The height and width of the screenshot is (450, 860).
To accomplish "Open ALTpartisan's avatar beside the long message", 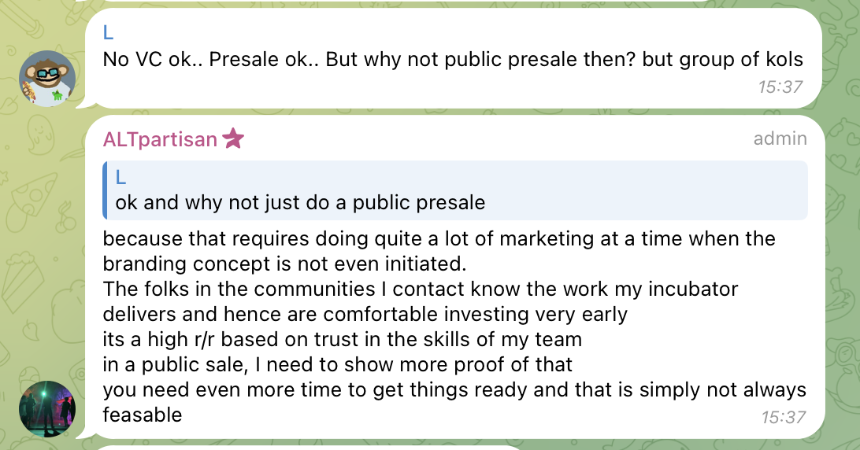I will pos(48,409).
